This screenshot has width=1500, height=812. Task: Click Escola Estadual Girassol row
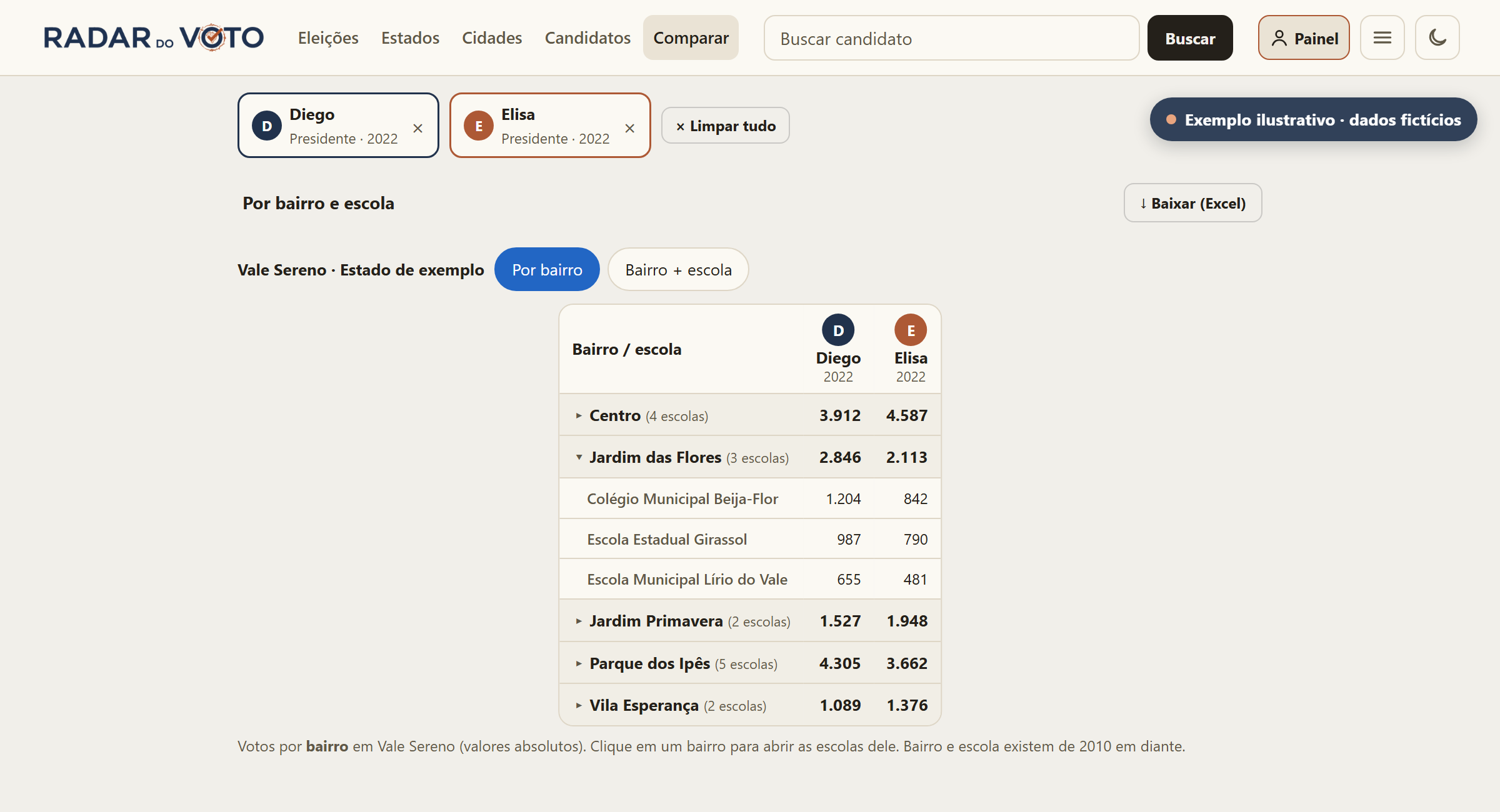[750, 538]
